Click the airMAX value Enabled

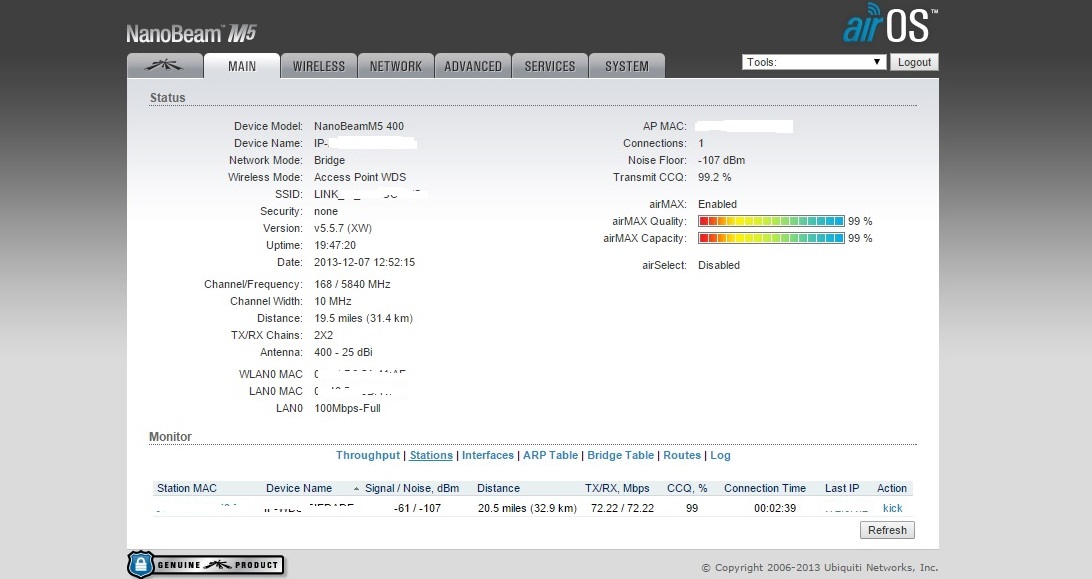click(717, 204)
